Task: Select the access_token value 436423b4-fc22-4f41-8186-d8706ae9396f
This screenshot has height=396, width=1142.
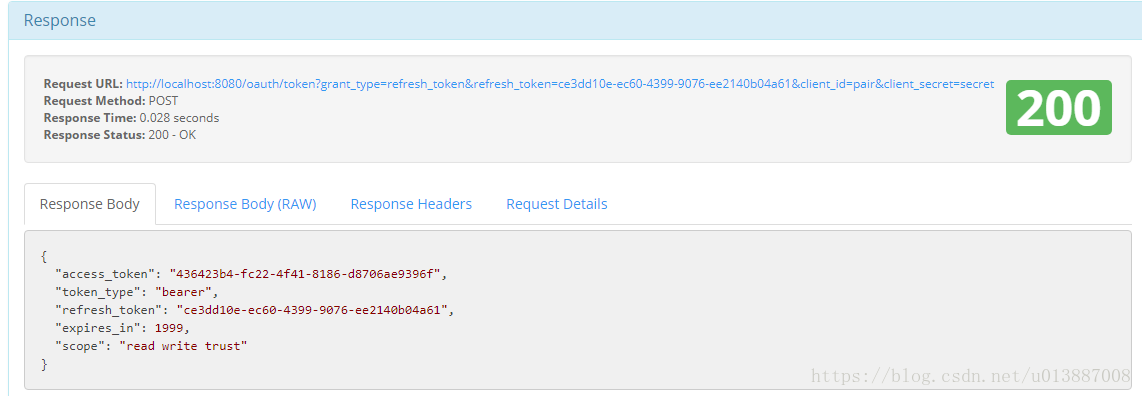Action: click(306, 274)
